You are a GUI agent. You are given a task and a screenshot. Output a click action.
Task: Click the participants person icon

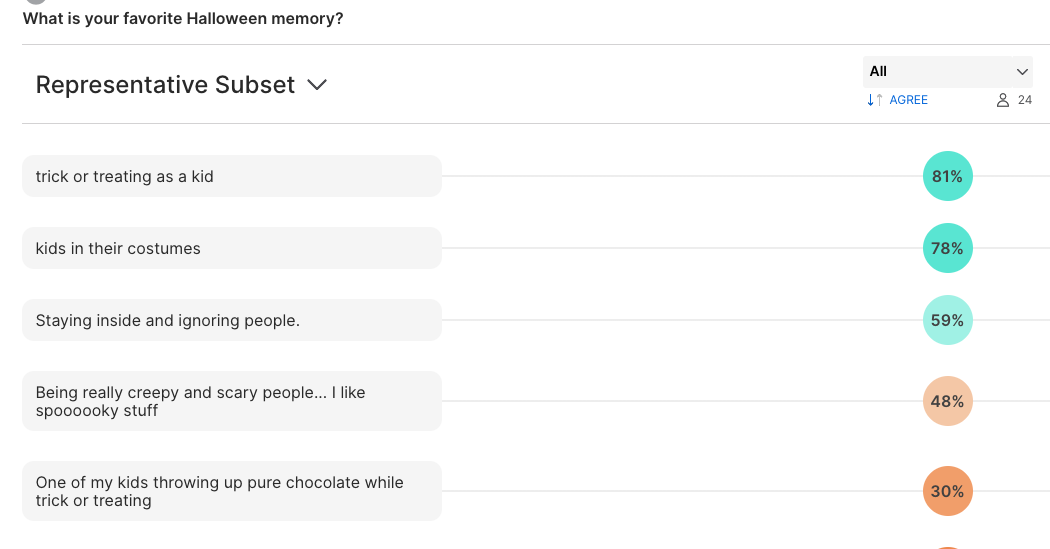[x=1002, y=100]
